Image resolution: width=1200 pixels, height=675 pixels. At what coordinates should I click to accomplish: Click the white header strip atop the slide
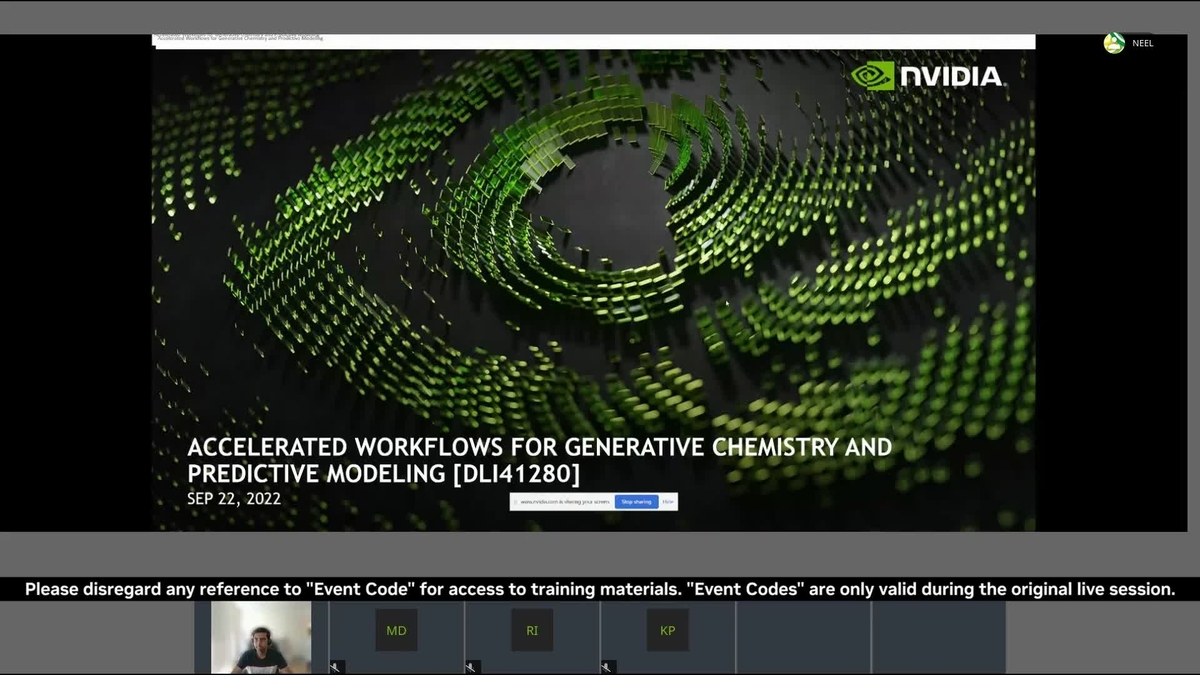pyautogui.click(x=593, y=41)
